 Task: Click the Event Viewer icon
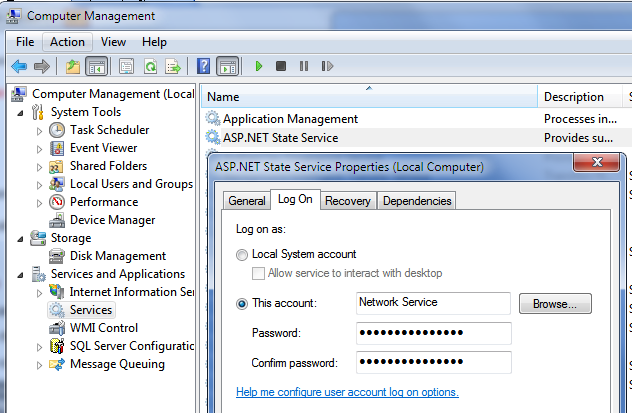pyautogui.click(x=57, y=148)
